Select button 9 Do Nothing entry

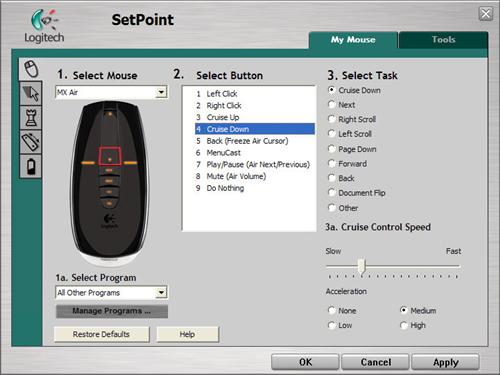[255, 188]
